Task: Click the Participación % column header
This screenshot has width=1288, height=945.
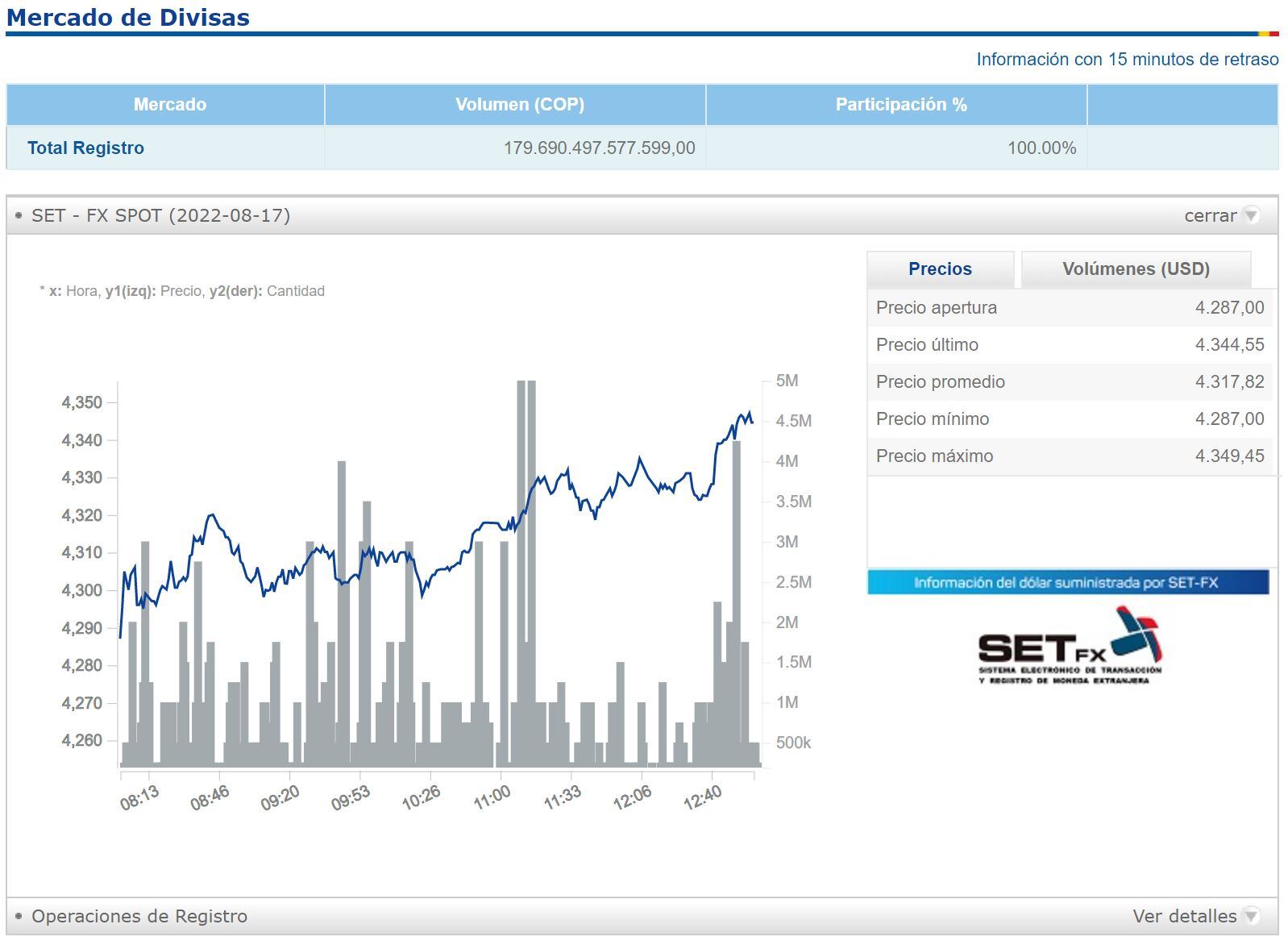Action: (x=900, y=105)
